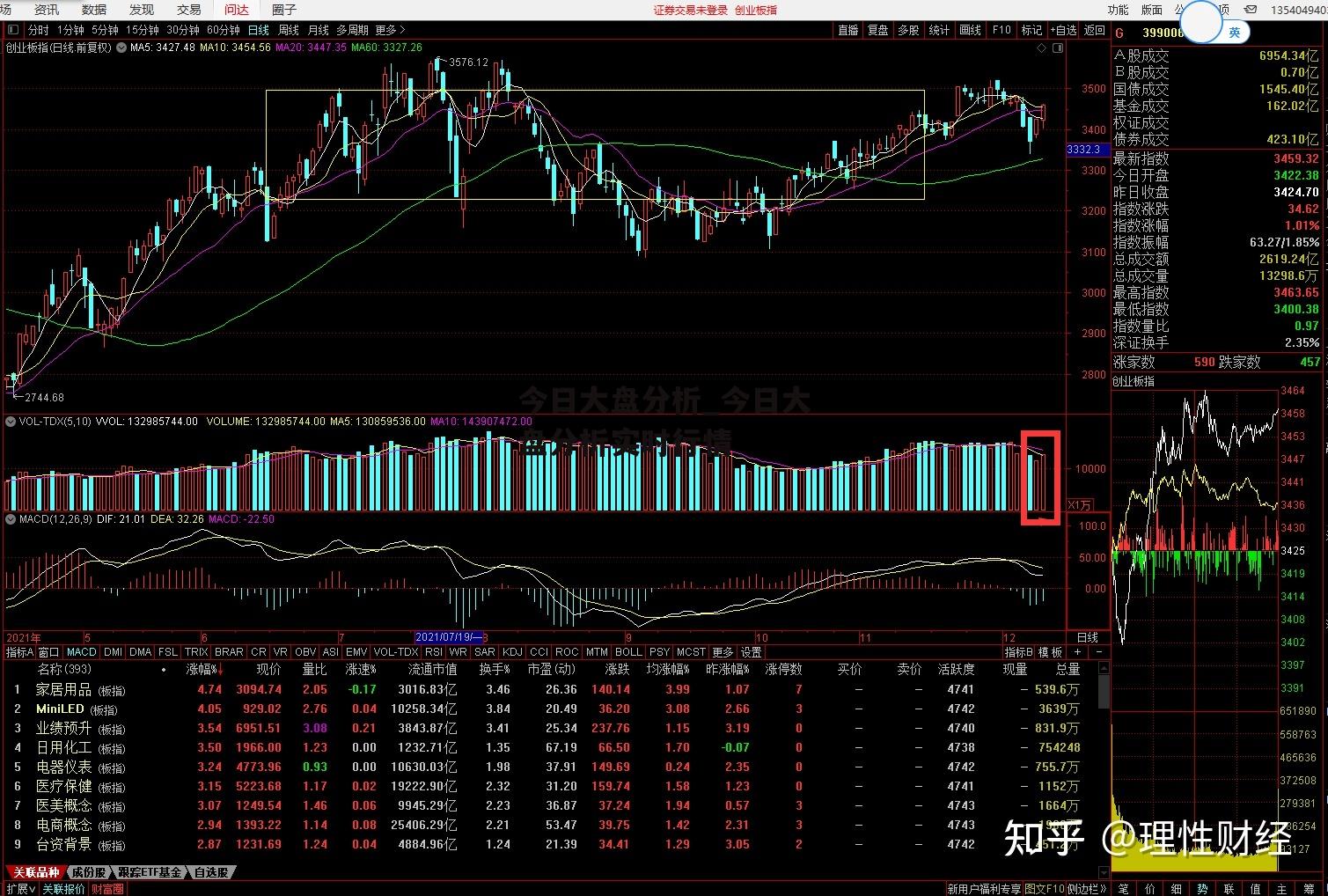Open the 日线 period selector at timeline right
The width and height of the screenshot is (1328, 896).
tap(1088, 637)
